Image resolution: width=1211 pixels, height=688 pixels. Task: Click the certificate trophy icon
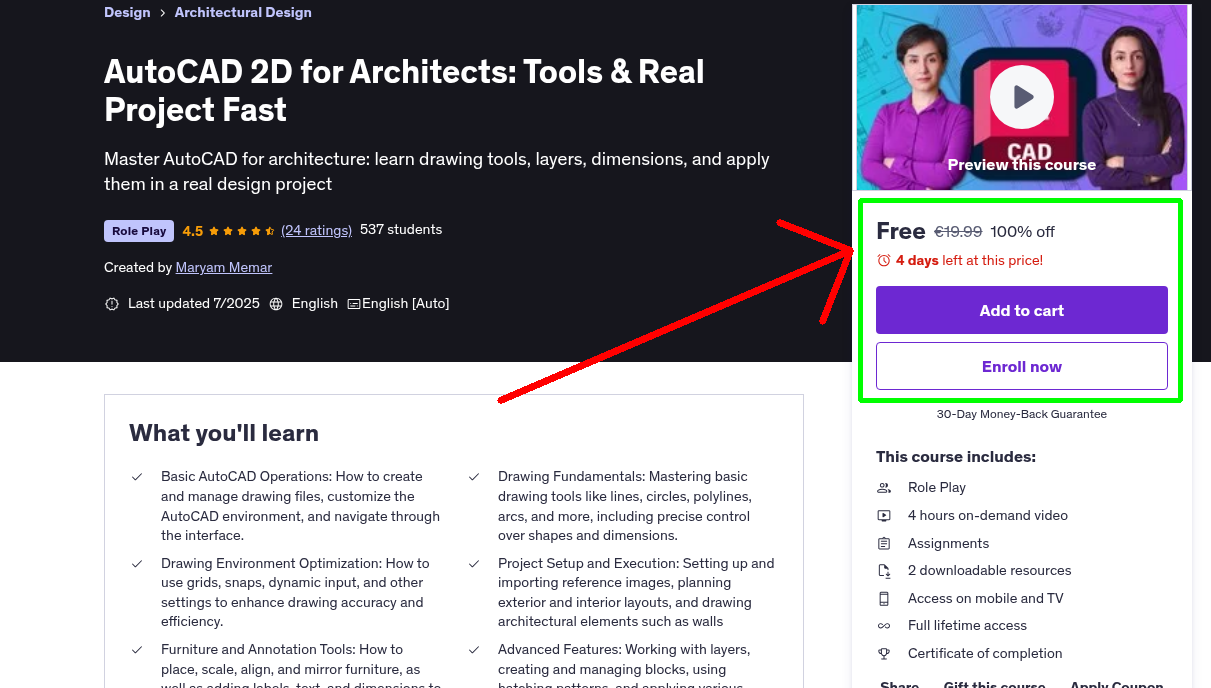884,653
